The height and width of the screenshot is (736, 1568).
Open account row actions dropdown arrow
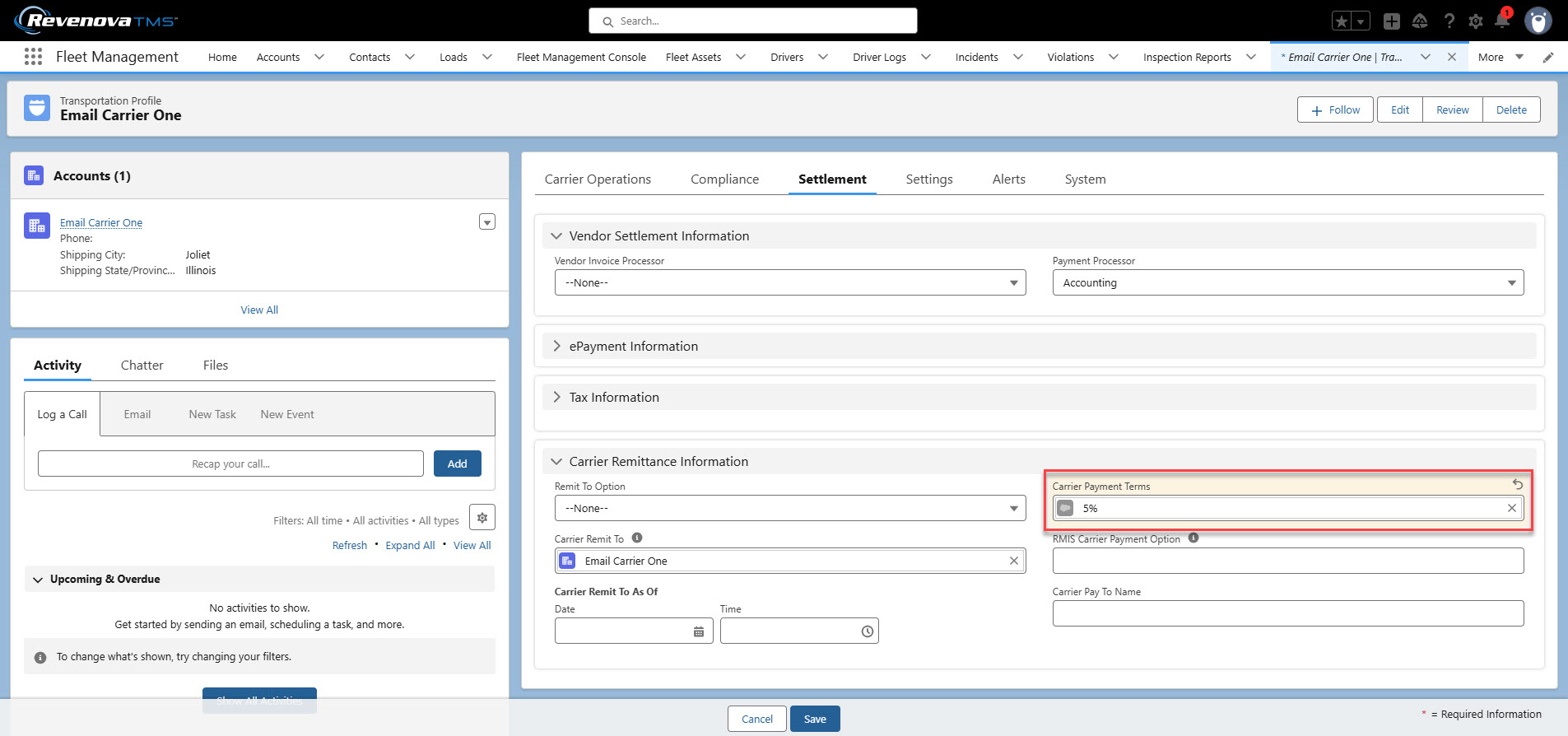click(487, 222)
